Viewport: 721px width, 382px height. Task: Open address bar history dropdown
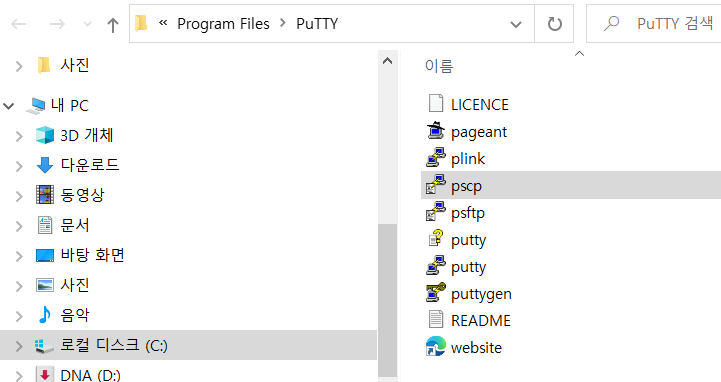tap(516, 24)
